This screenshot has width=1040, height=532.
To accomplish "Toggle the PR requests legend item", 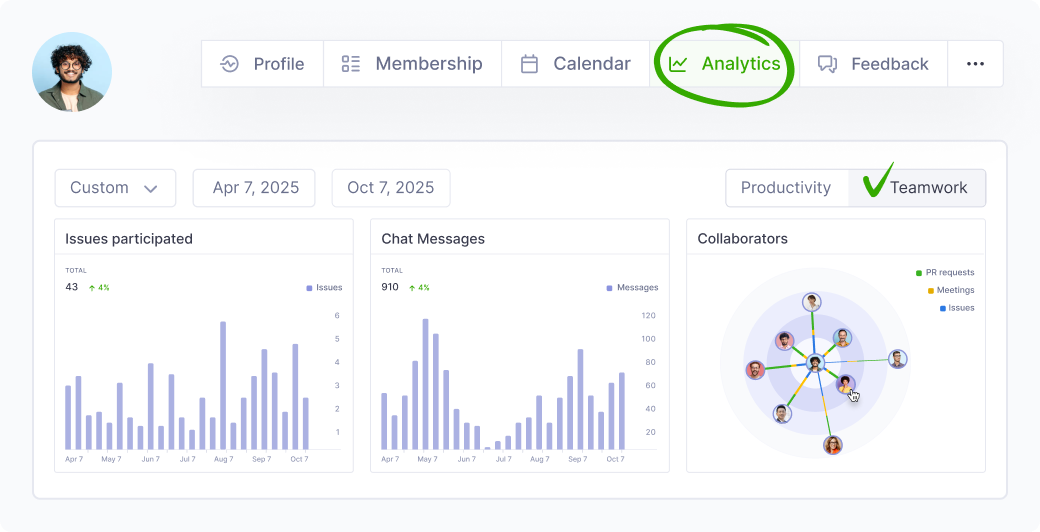I will click(x=949, y=272).
